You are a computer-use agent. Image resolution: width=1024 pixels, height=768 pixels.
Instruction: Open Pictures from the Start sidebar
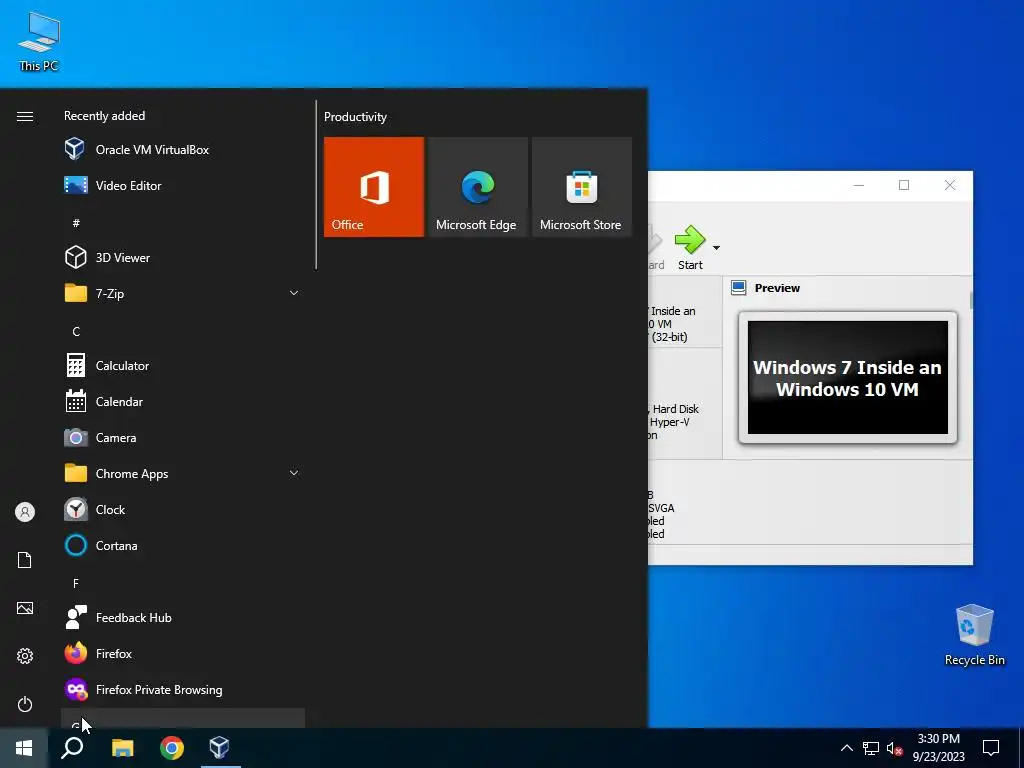(25, 608)
